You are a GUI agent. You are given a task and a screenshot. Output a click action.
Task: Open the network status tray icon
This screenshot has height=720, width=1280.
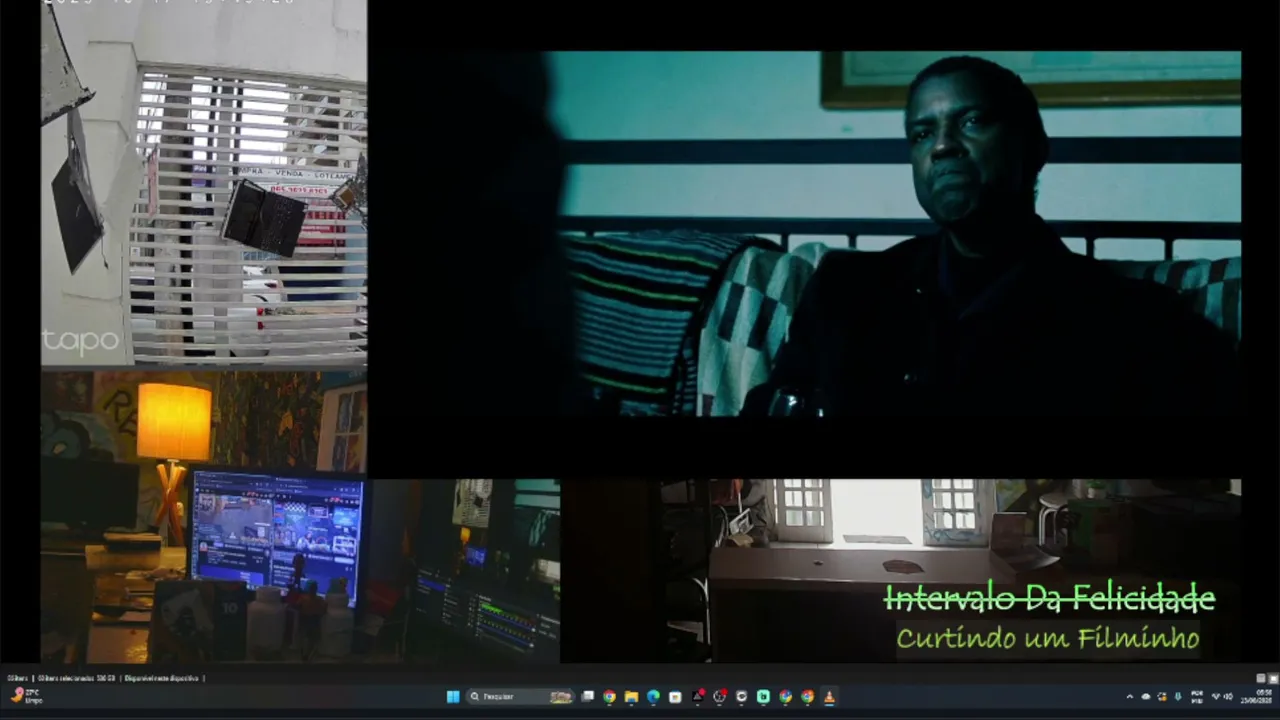[x=1216, y=697]
